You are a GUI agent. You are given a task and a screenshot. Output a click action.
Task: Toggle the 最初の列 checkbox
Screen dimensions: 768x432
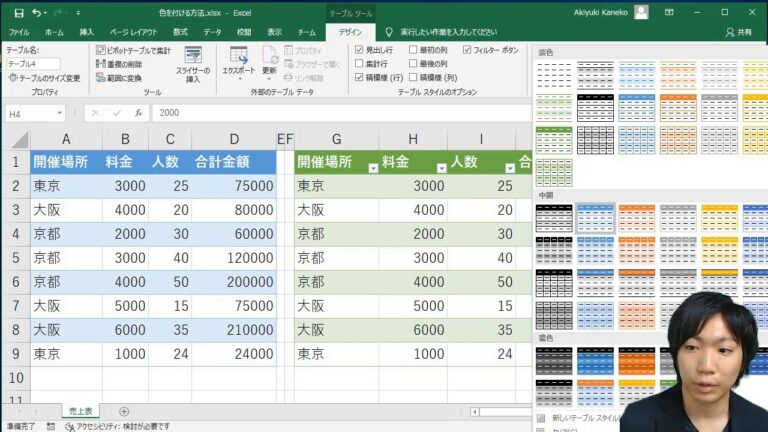pyautogui.click(x=413, y=50)
